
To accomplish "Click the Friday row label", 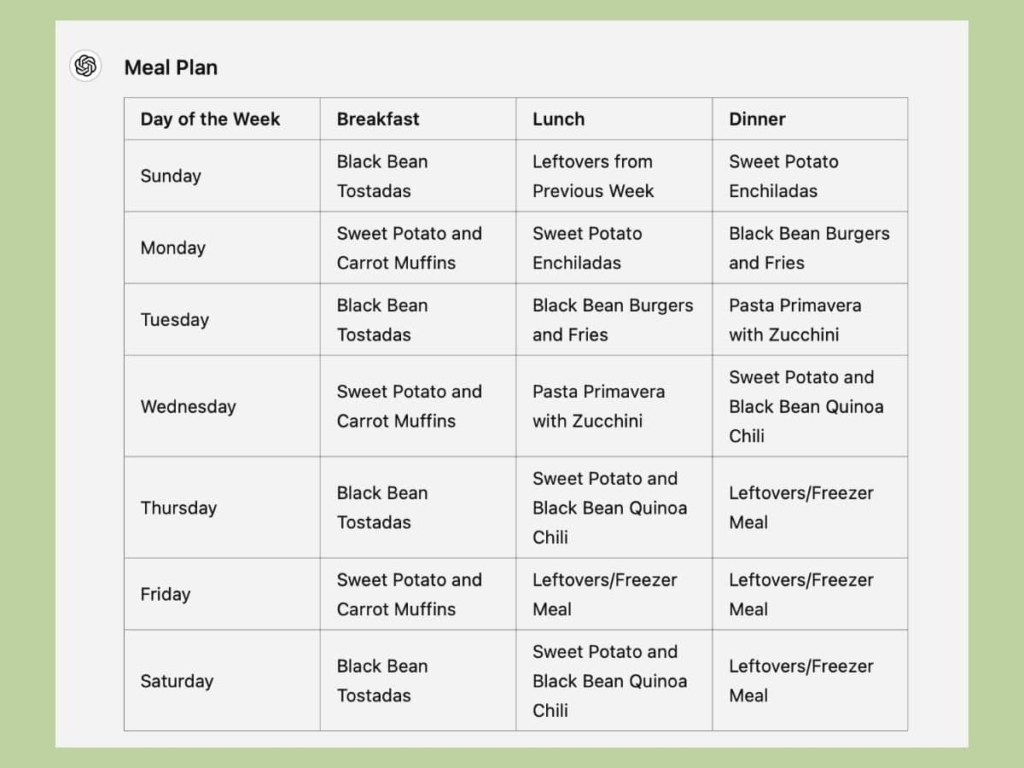I will [165, 594].
